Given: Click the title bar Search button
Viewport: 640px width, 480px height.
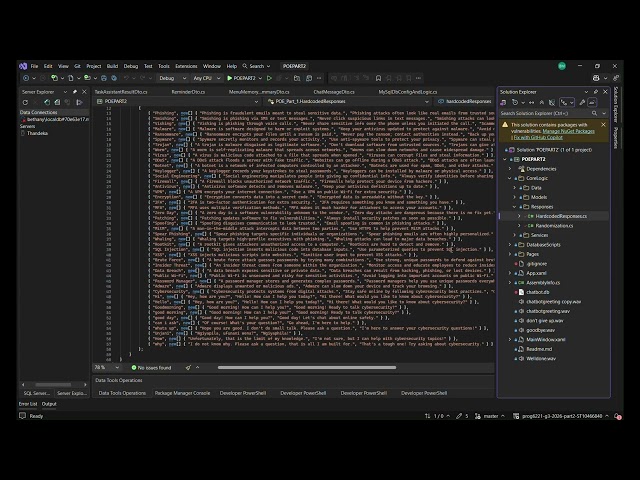Looking at the screenshot, I should coord(256,66).
